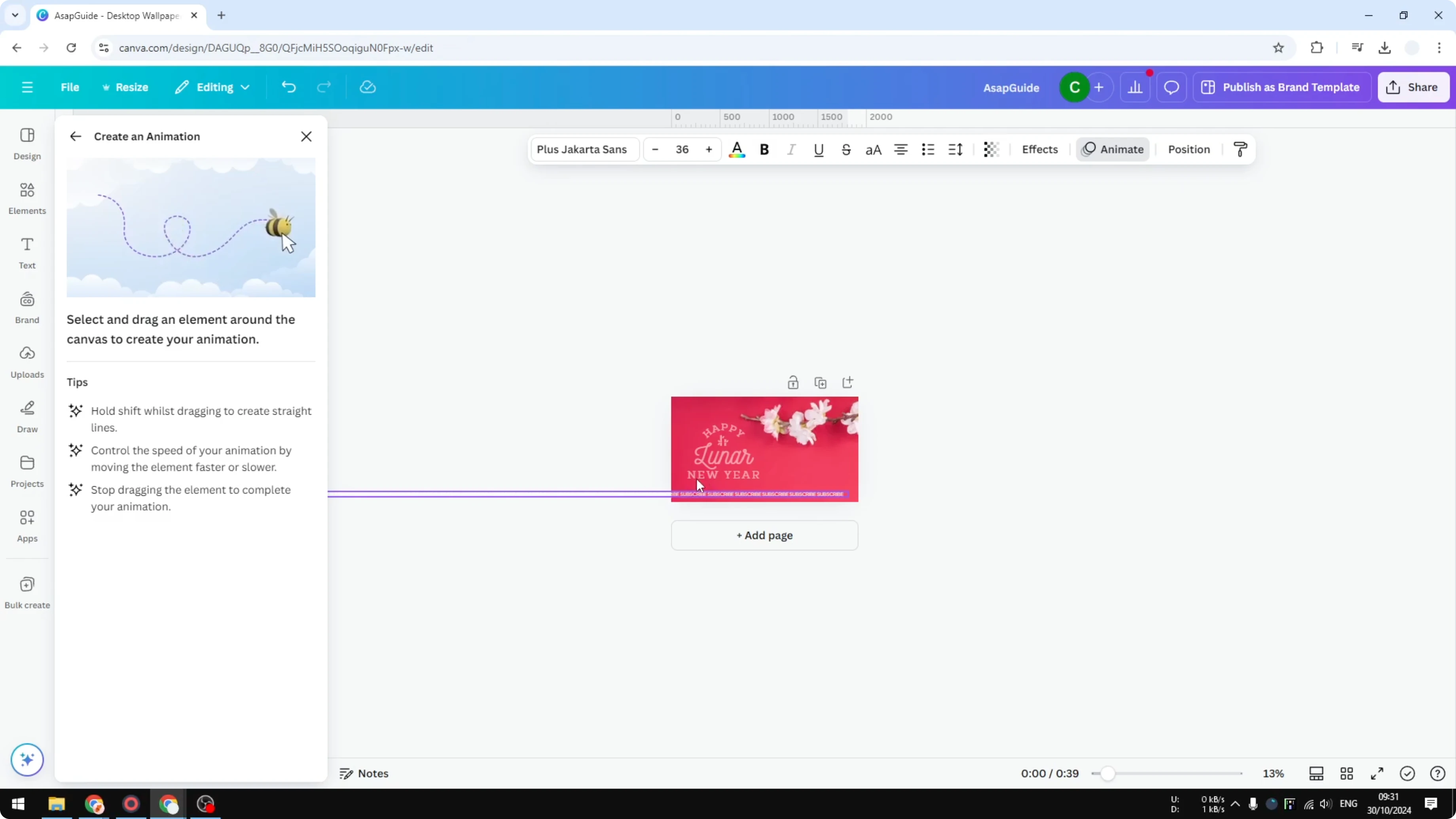Viewport: 1456px width, 819px height.
Task: Open the Resize menu
Action: (125, 87)
